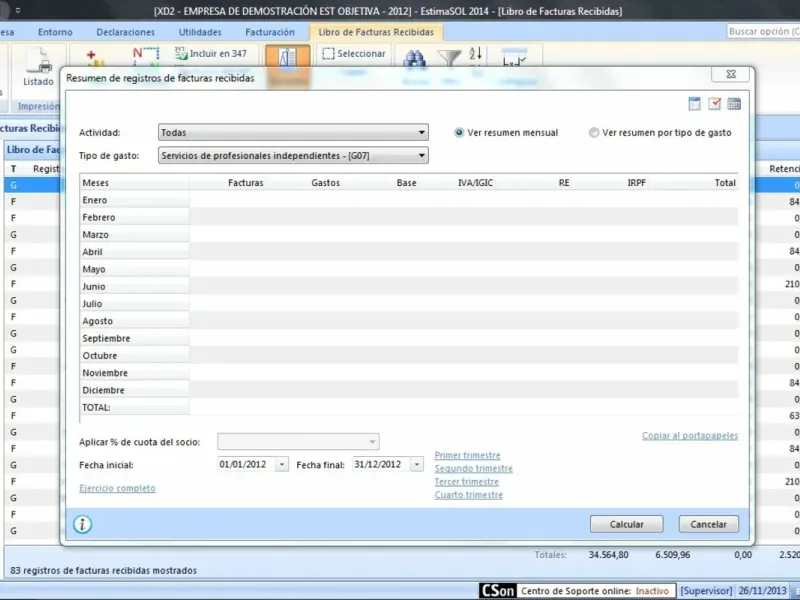Click the Segundo trimestre link
This screenshot has height=600, width=800.
click(473, 468)
